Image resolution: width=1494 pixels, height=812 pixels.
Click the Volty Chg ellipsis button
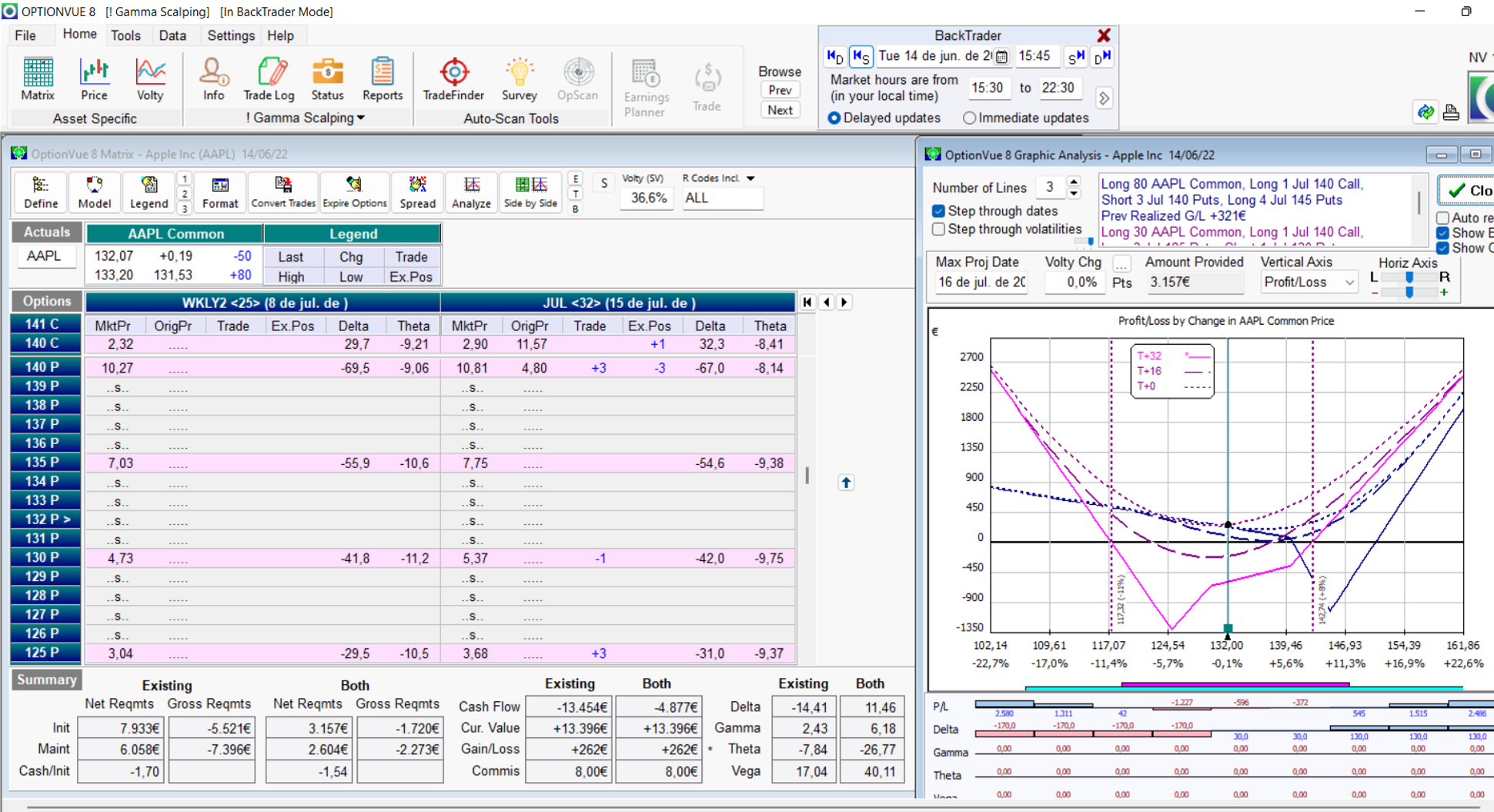pos(1121,264)
